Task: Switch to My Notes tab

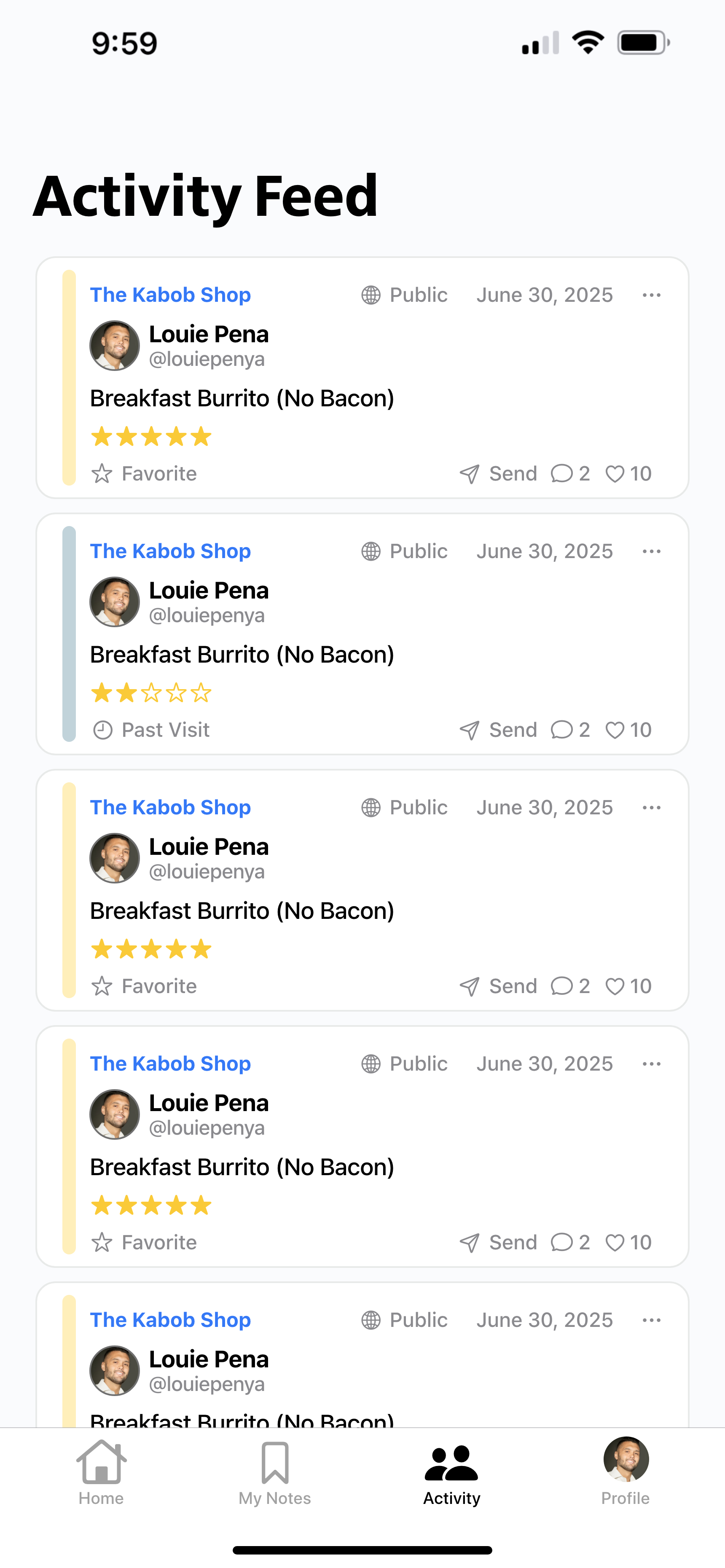Action: tap(274, 1472)
